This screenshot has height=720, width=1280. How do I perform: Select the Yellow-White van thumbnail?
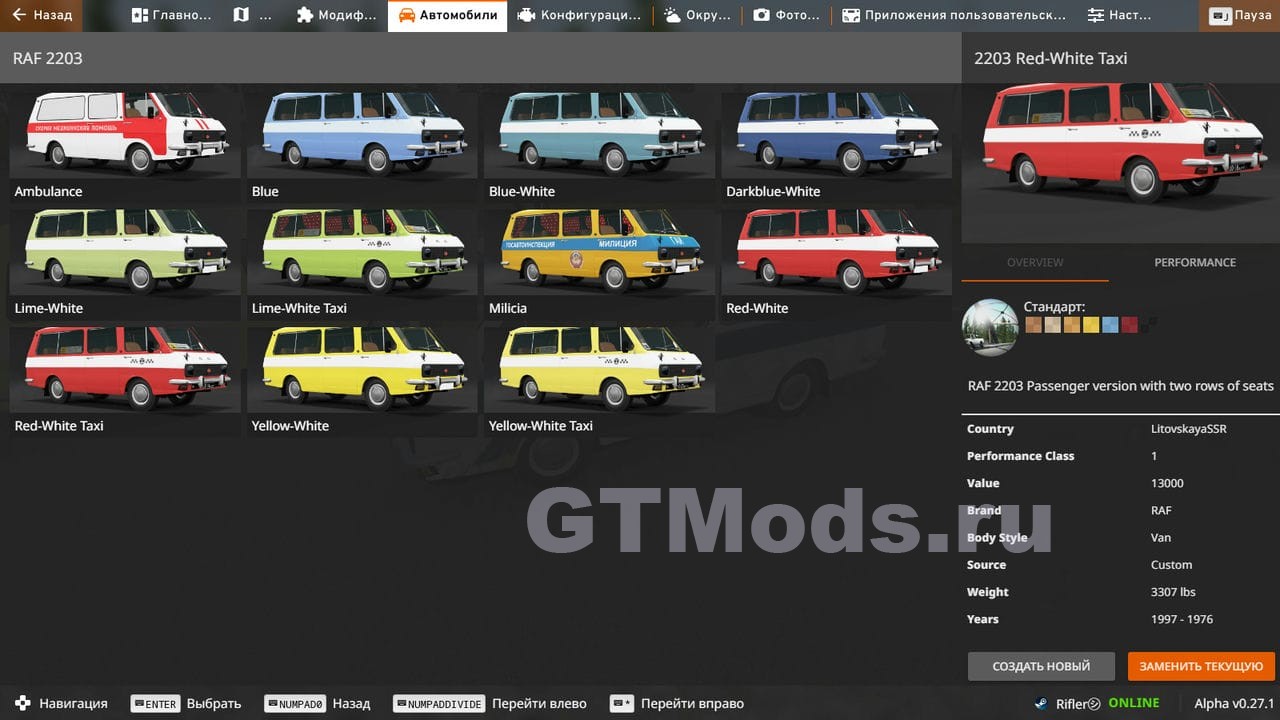[x=361, y=380]
